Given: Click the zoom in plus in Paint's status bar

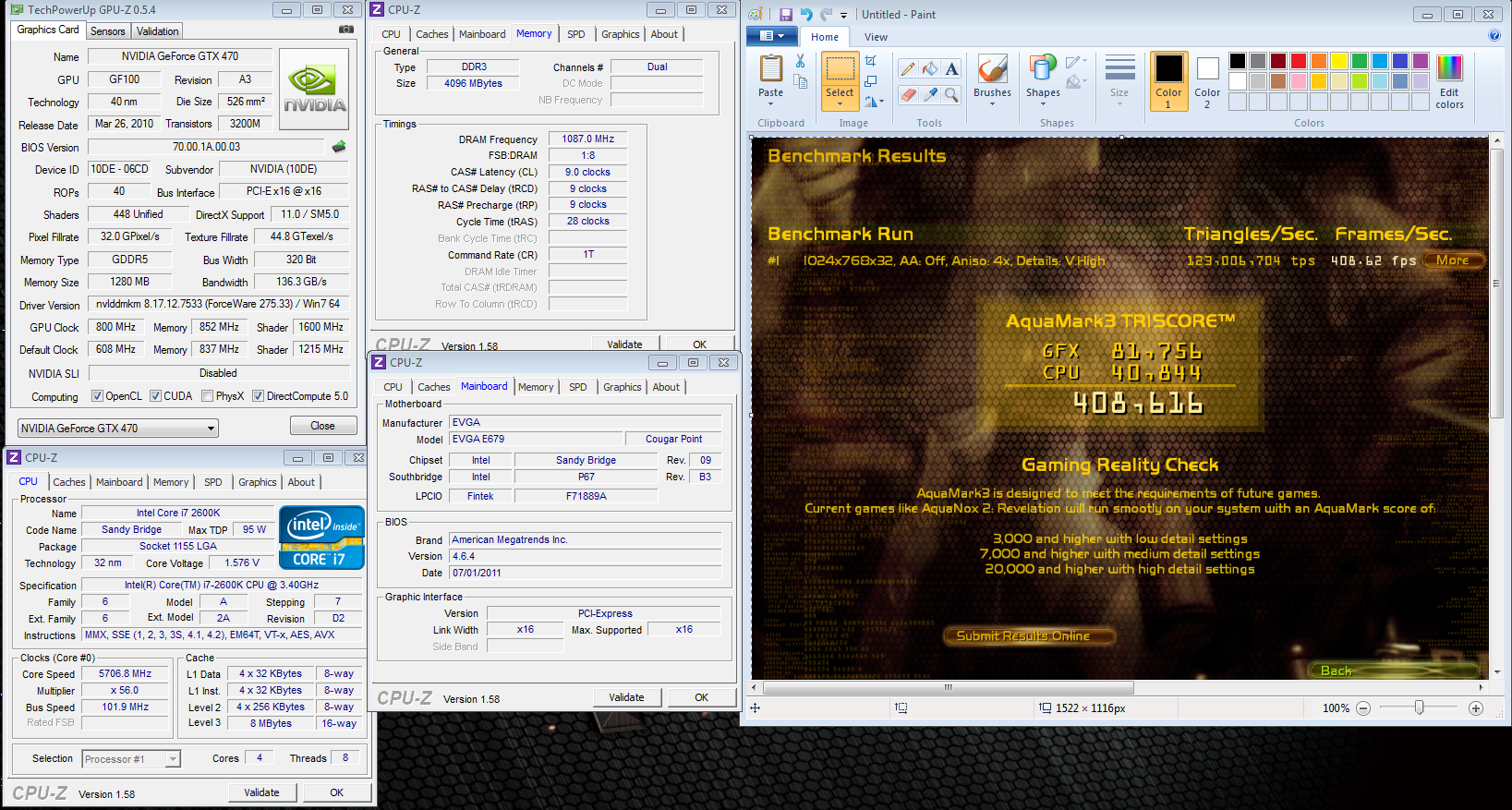Looking at the screenshot, I should 1476,708.
